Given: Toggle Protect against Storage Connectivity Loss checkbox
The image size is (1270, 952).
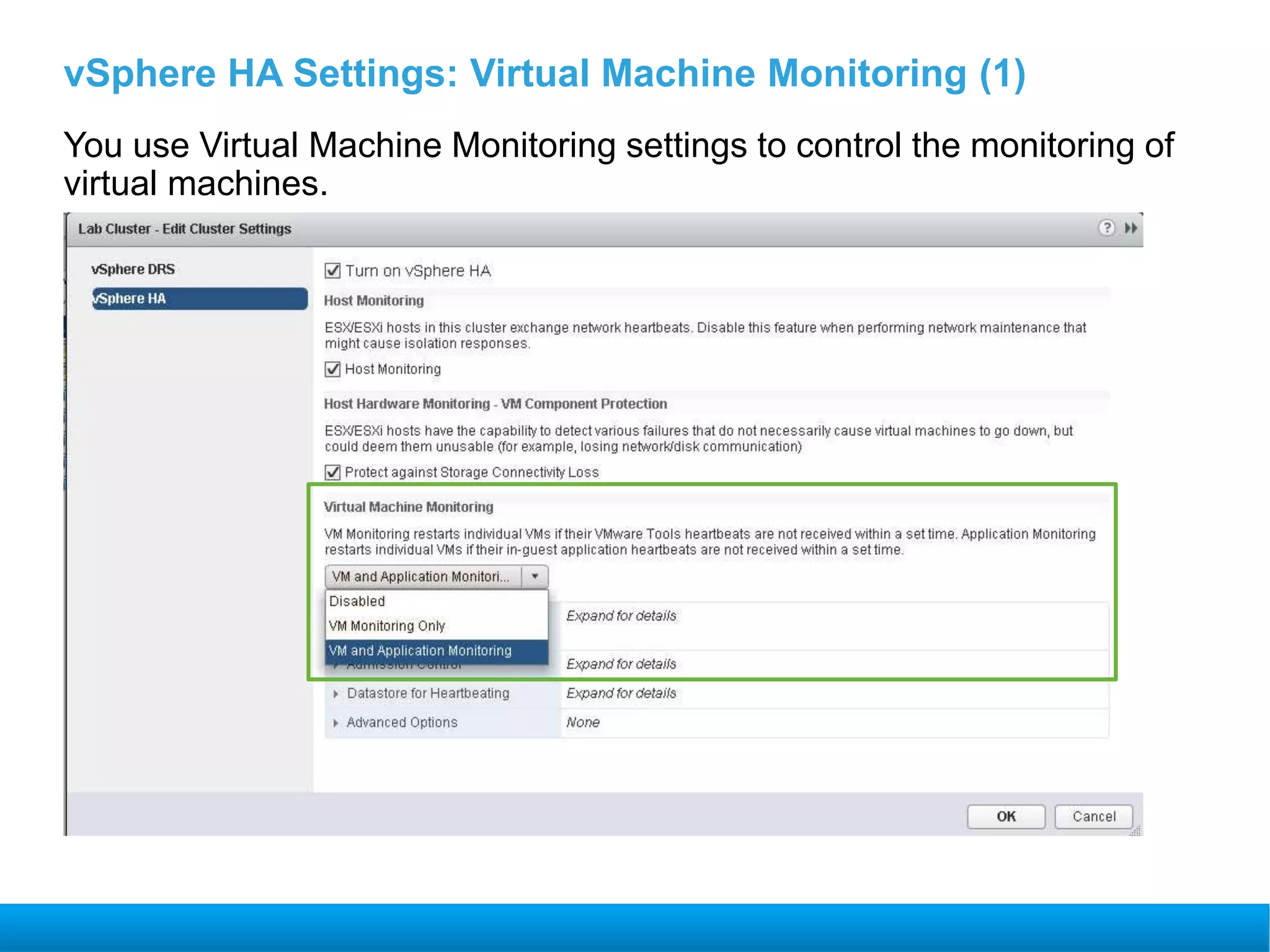Looking at the screenshot, I should coord(333,472).
